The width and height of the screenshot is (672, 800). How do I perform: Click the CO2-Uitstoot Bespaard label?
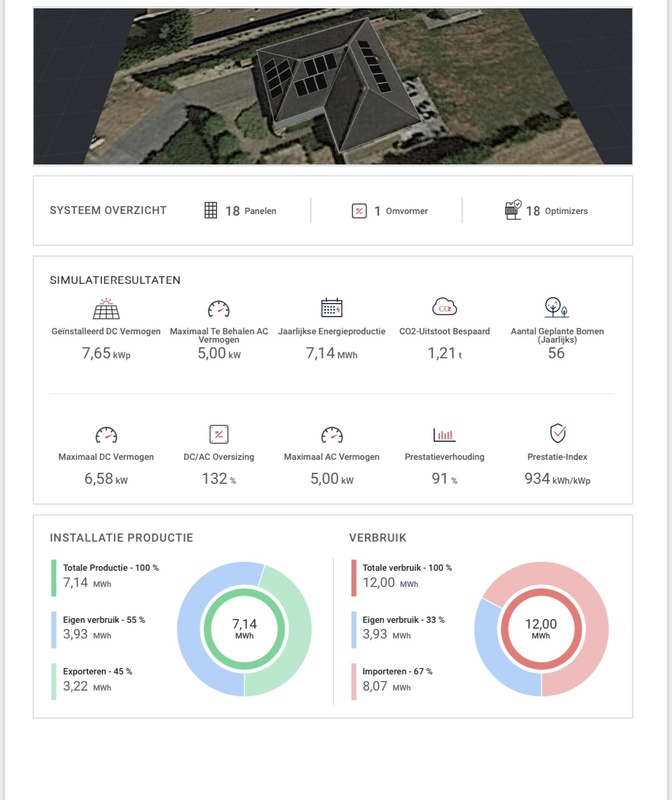tap(444, 331)
